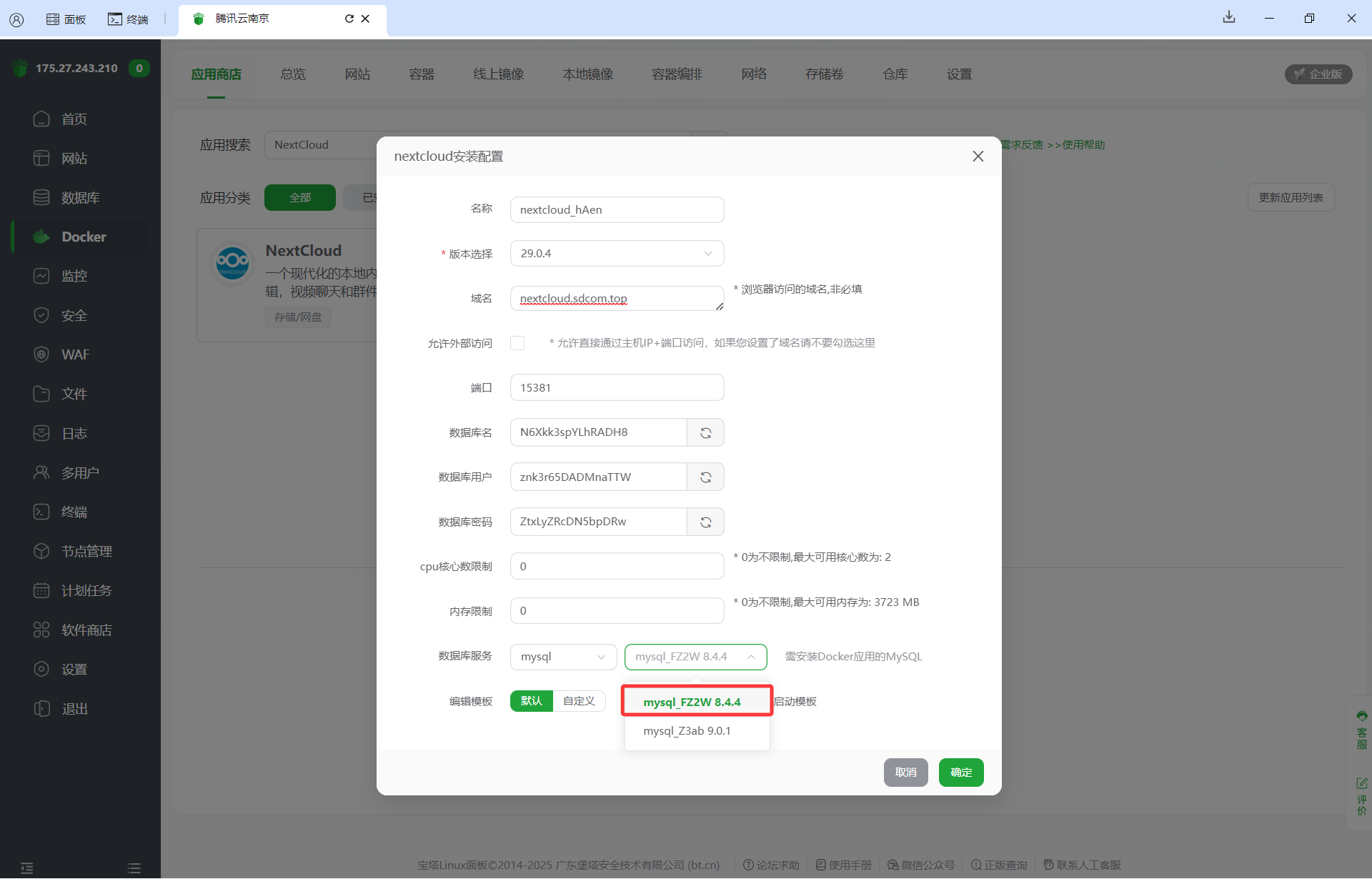Open the Docker sidebar icon
This screenshot has width=1372, height=879.
tap(41, 237)
